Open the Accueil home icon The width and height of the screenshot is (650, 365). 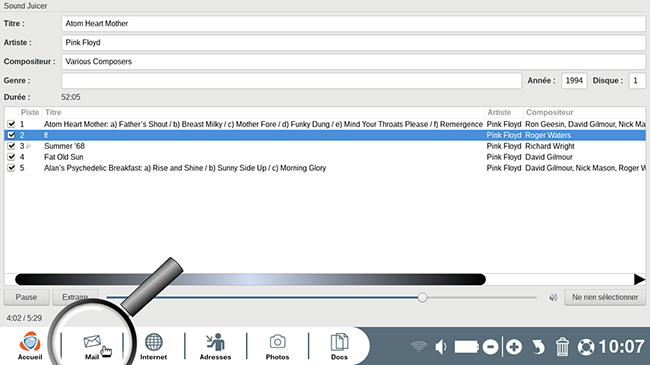tap(30, 346)
